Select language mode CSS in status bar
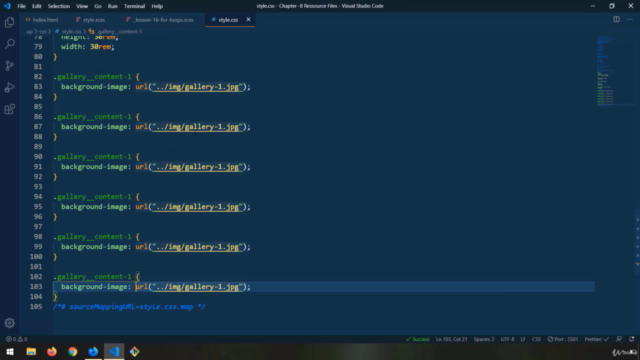The width and height of the screenshot is (640, 360). pos(536,339)
